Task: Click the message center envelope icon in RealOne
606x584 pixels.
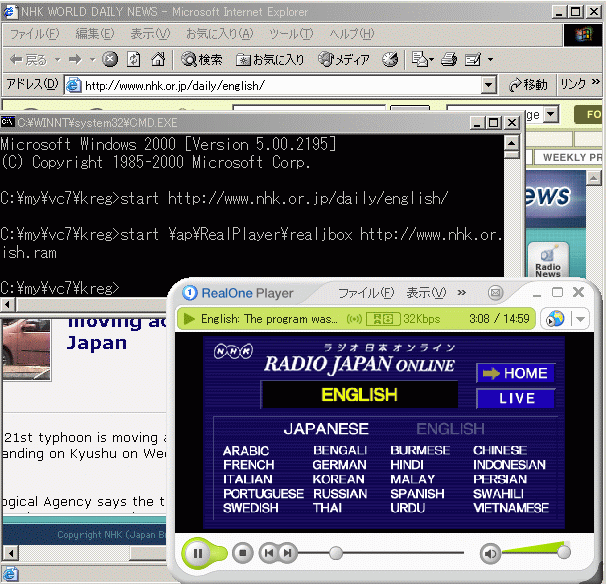Action: pos(495,293)
